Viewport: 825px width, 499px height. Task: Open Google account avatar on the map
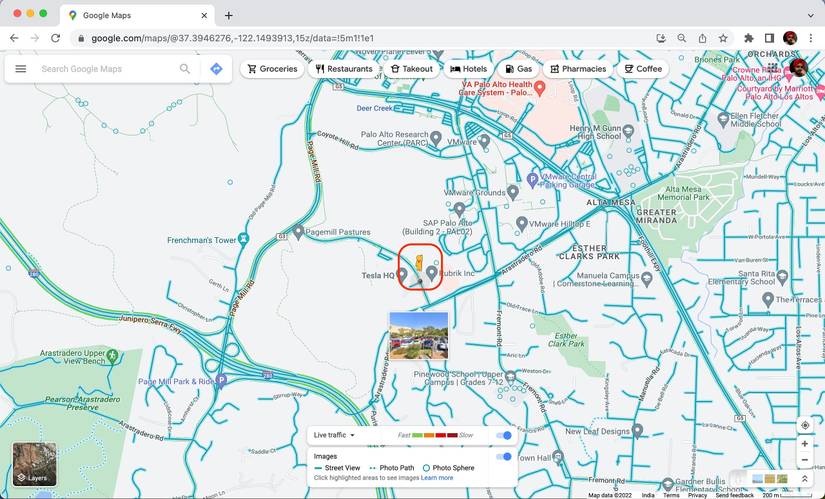tap(798, 67)
